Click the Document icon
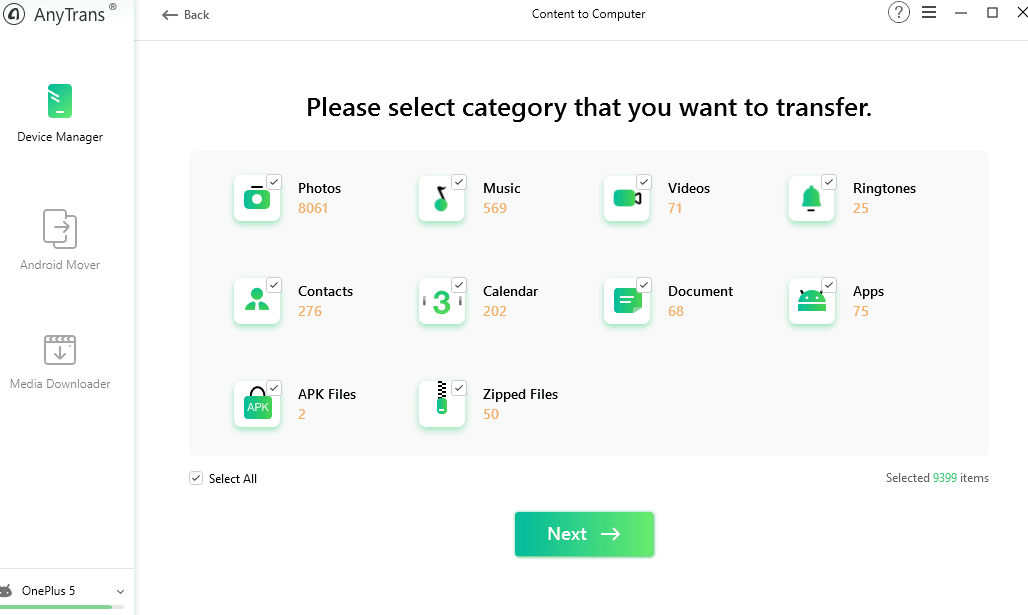 627,302
